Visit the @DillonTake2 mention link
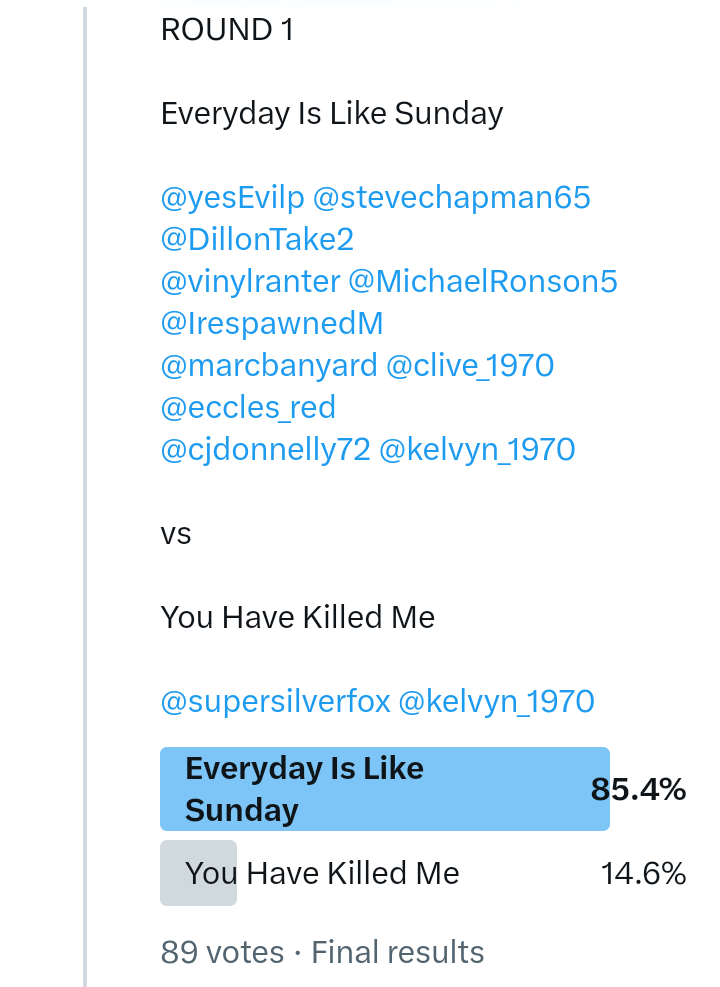Screen dimensions: 720x987 (x=257, y=240)
